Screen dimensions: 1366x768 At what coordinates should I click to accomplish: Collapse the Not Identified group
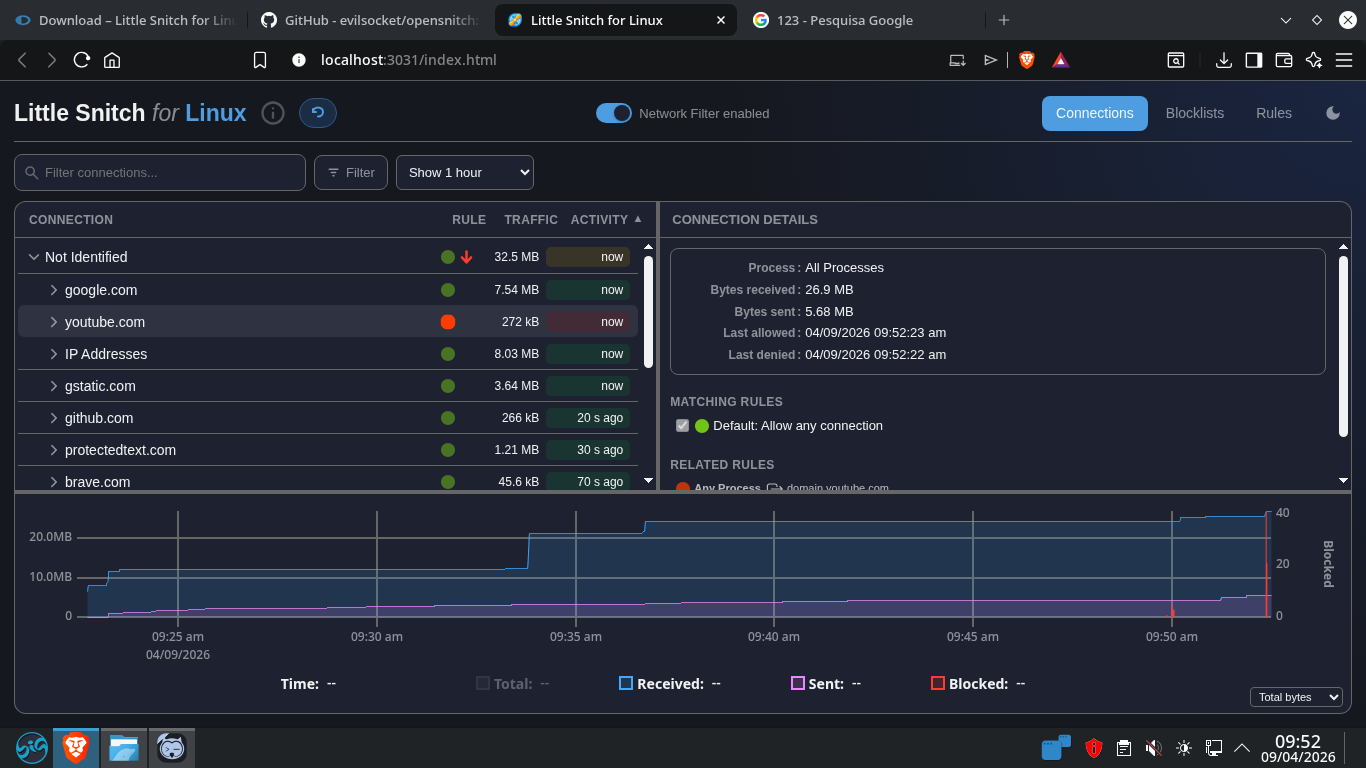pos(34,257)
